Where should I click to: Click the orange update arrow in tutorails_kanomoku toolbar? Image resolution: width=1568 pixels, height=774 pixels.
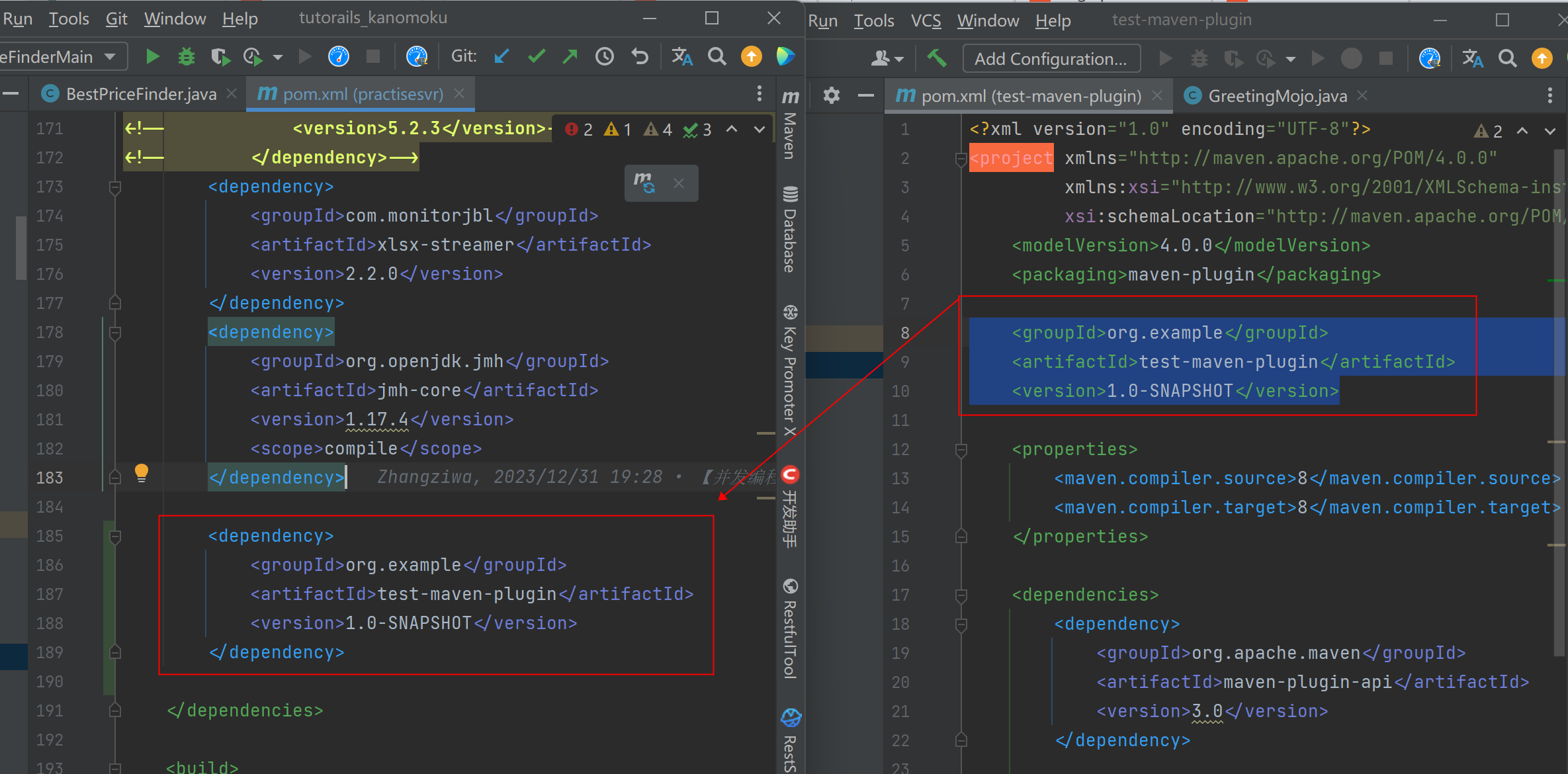click(751, 57)
